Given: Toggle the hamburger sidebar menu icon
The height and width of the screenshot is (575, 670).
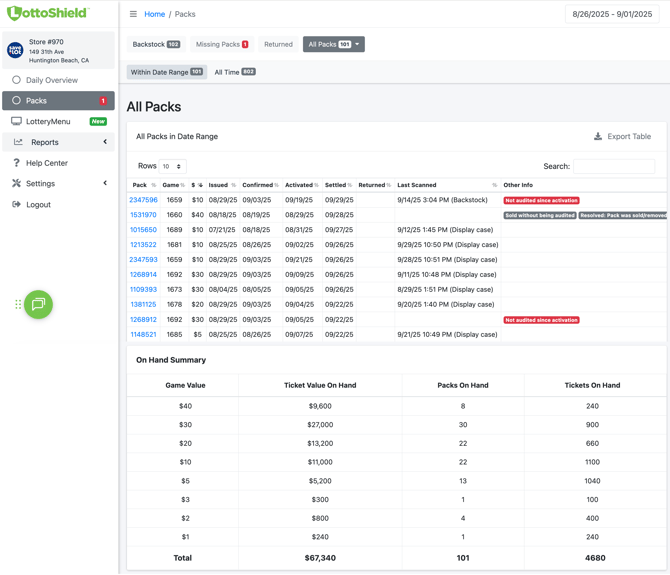Looking at the screenshot, I should tap(133, 14).
